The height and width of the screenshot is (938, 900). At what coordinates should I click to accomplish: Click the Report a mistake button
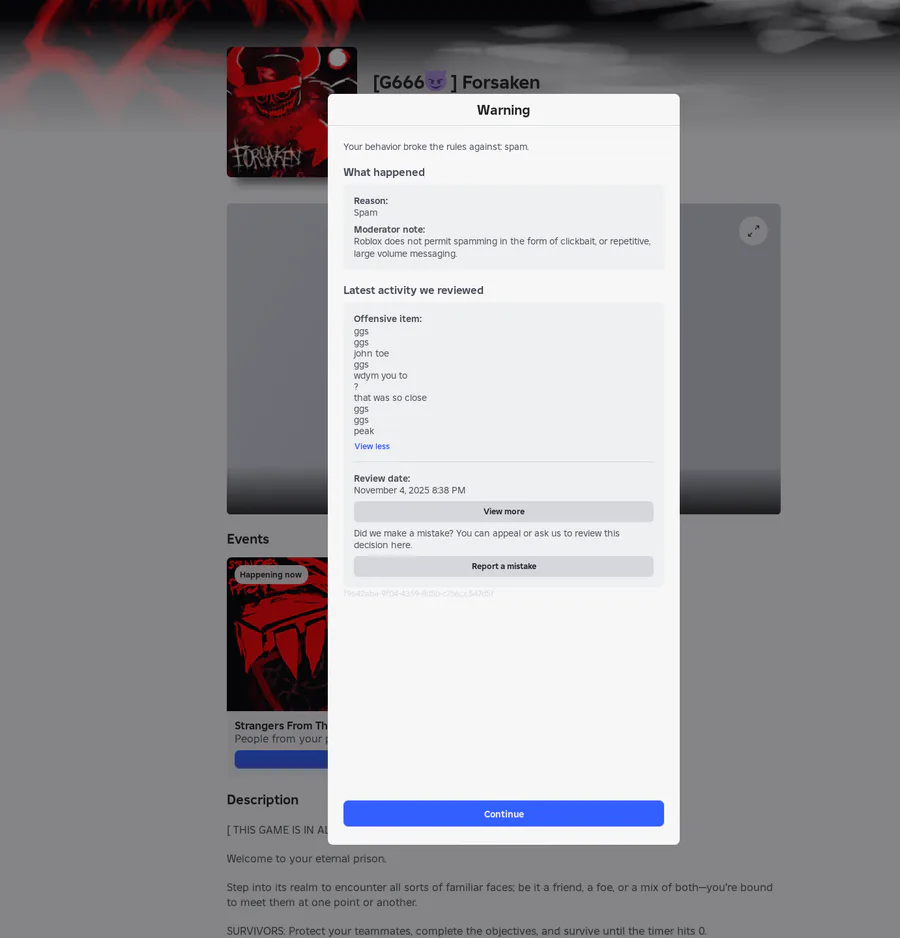coord(503,566)
